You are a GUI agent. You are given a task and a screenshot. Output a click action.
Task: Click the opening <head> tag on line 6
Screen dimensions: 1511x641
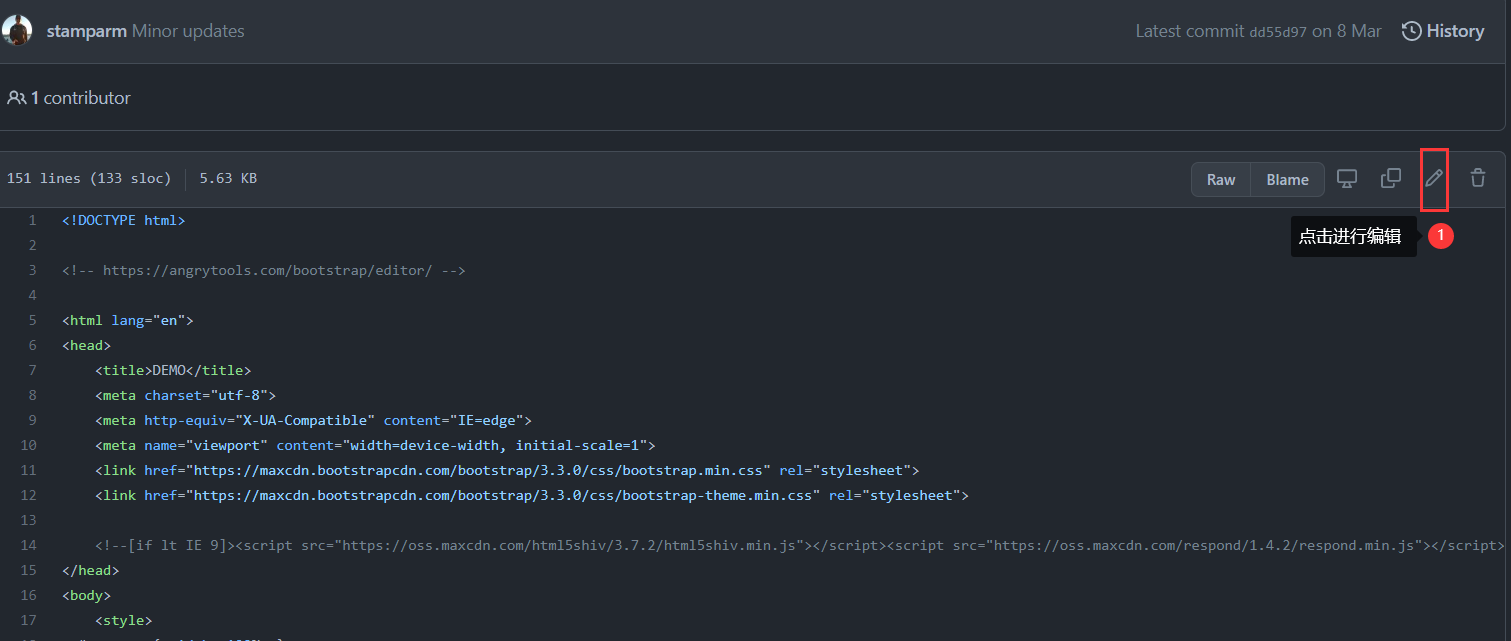coord(86,345)
